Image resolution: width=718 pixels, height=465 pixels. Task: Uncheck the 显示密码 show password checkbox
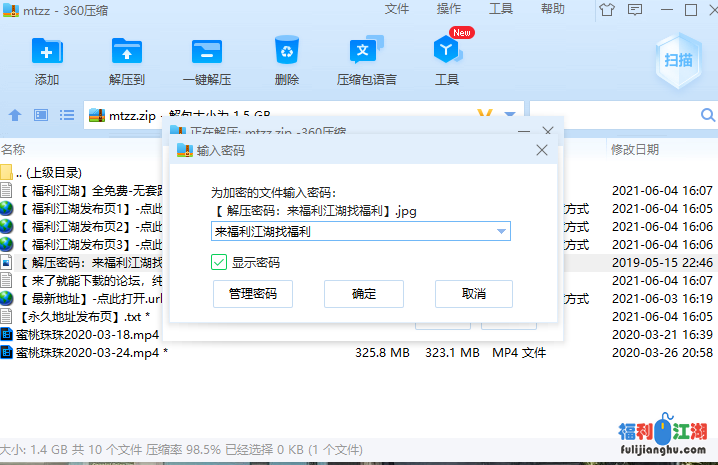click(219, 262)
